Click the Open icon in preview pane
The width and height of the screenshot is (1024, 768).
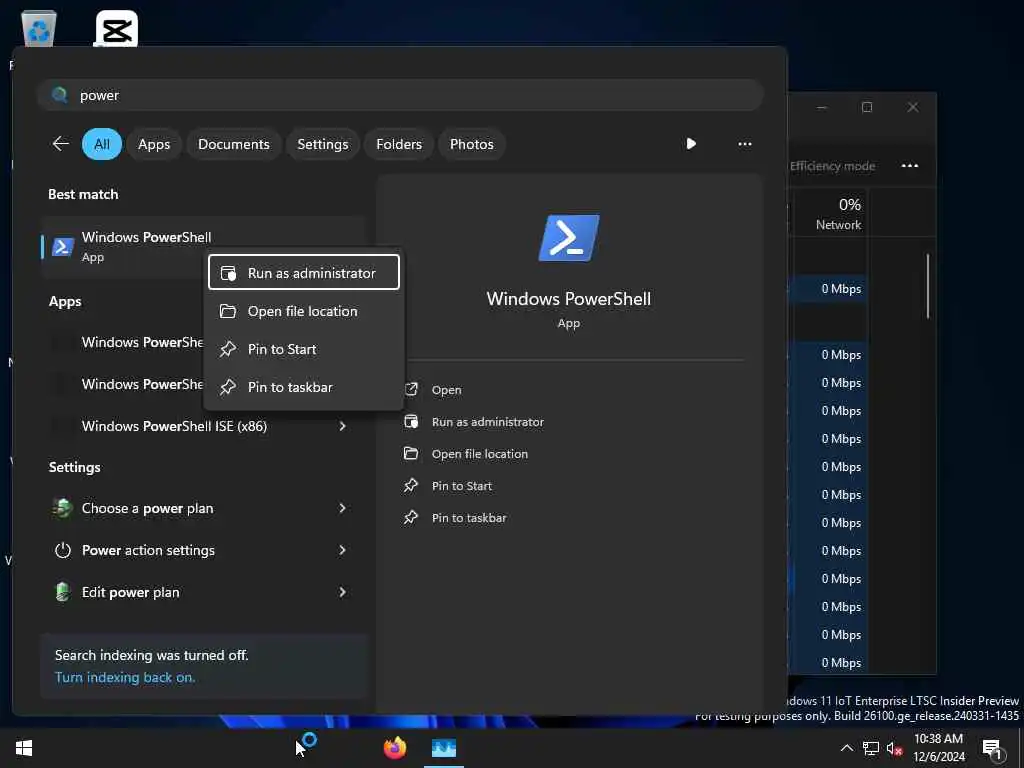pos(411,389)
